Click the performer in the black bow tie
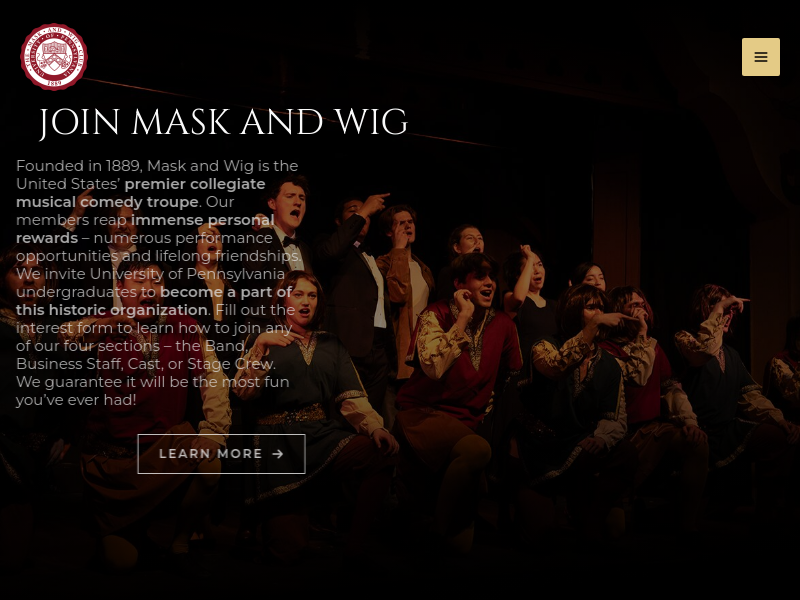 click(289, 224)
